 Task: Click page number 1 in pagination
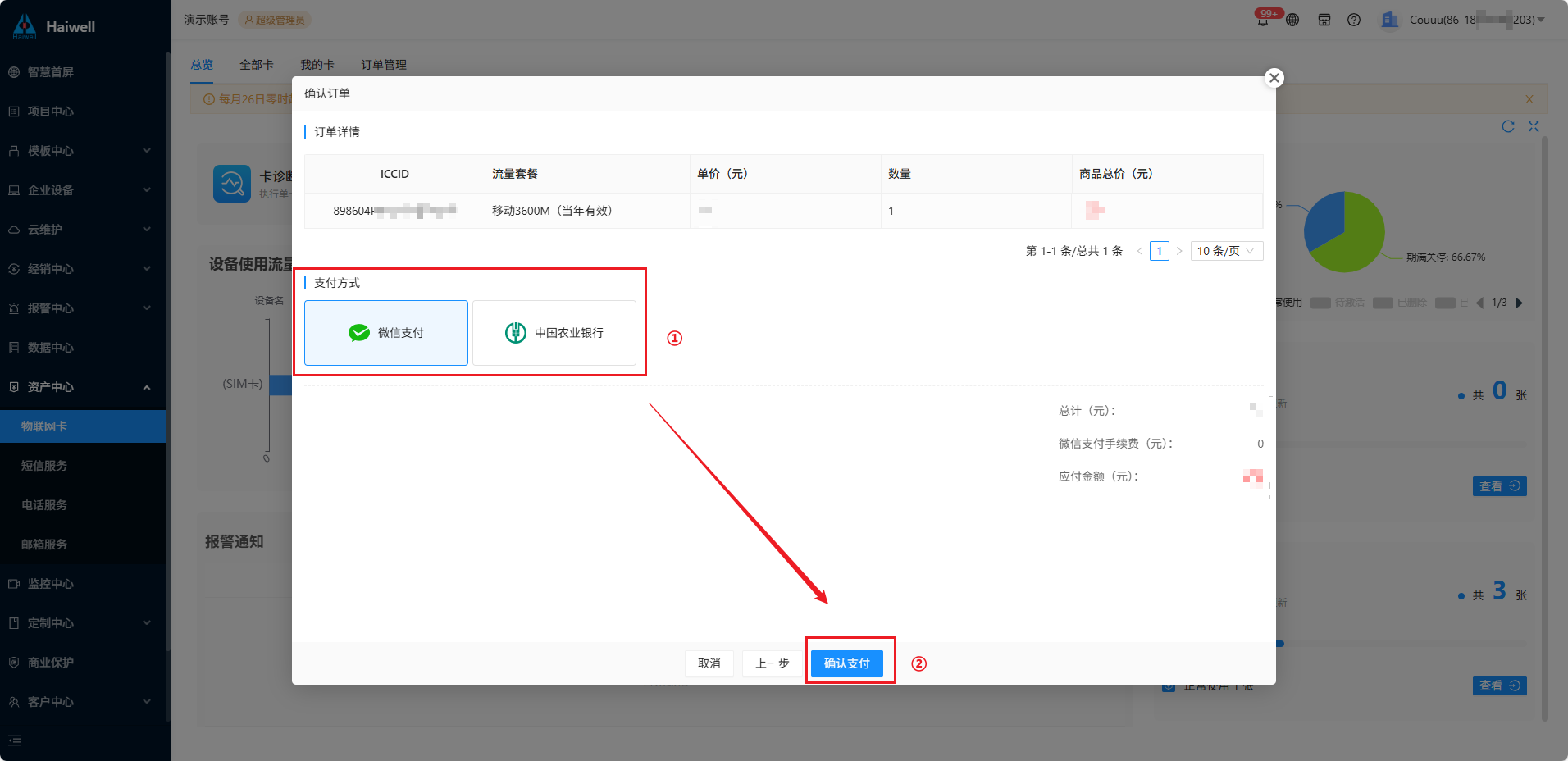(x=1160, y=251)
